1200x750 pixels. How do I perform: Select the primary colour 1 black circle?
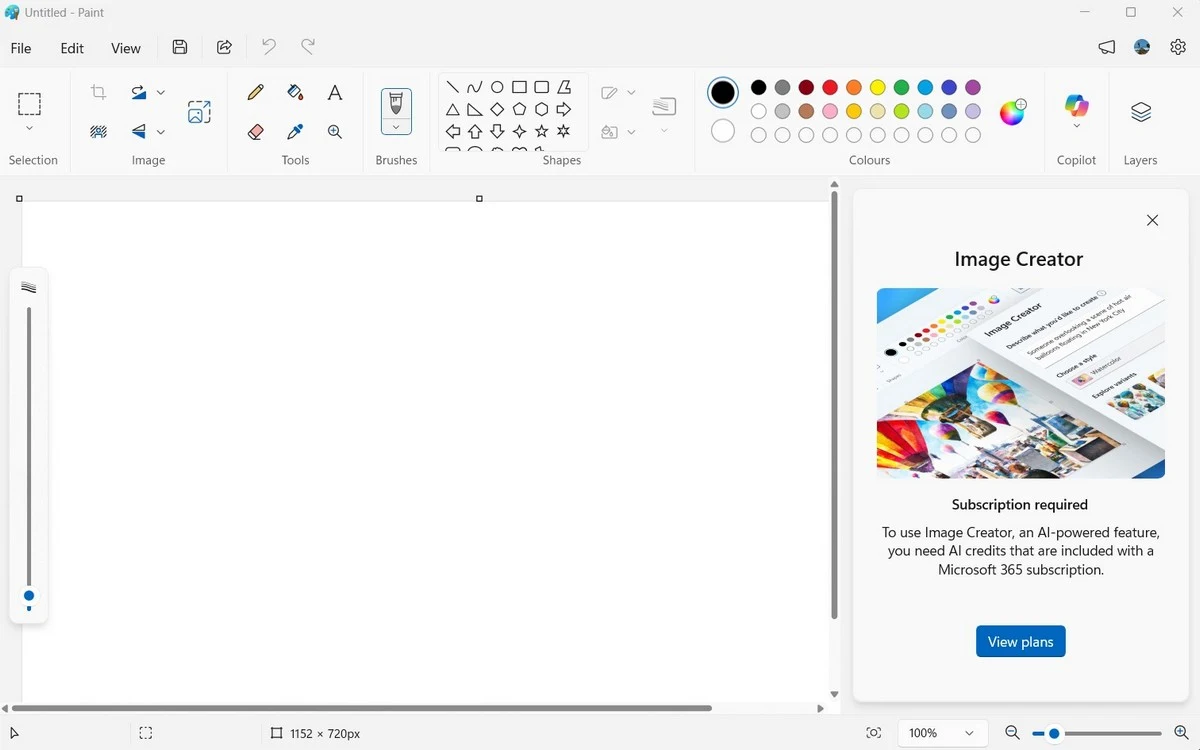pyautogui.click(x=723, y=93)
